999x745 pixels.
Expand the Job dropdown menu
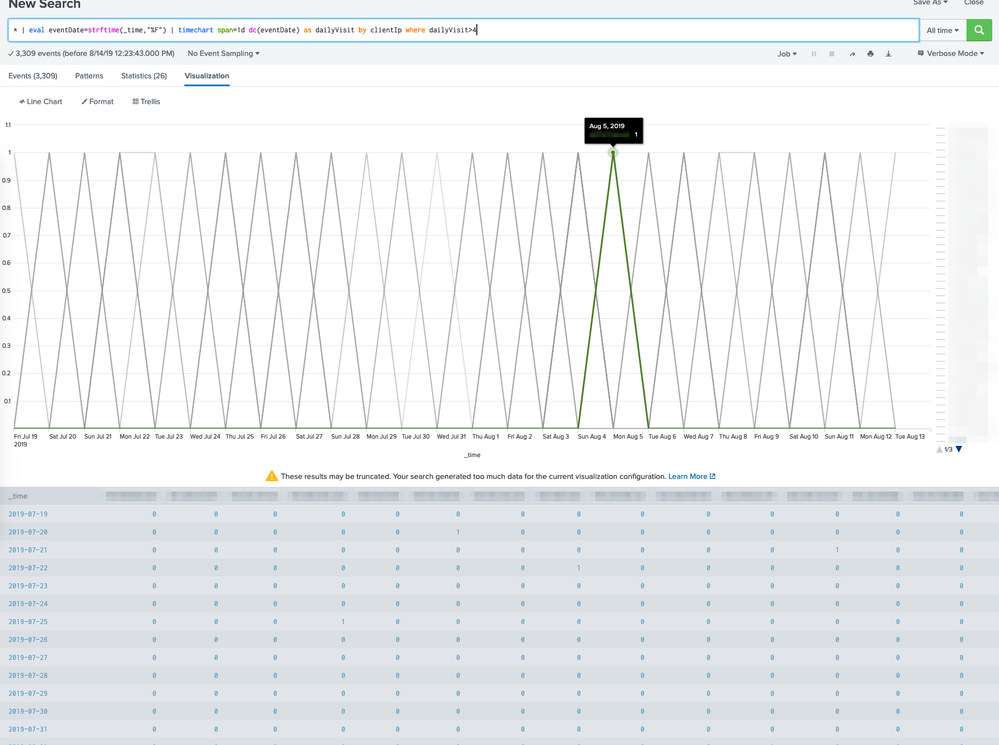(787, 54)
